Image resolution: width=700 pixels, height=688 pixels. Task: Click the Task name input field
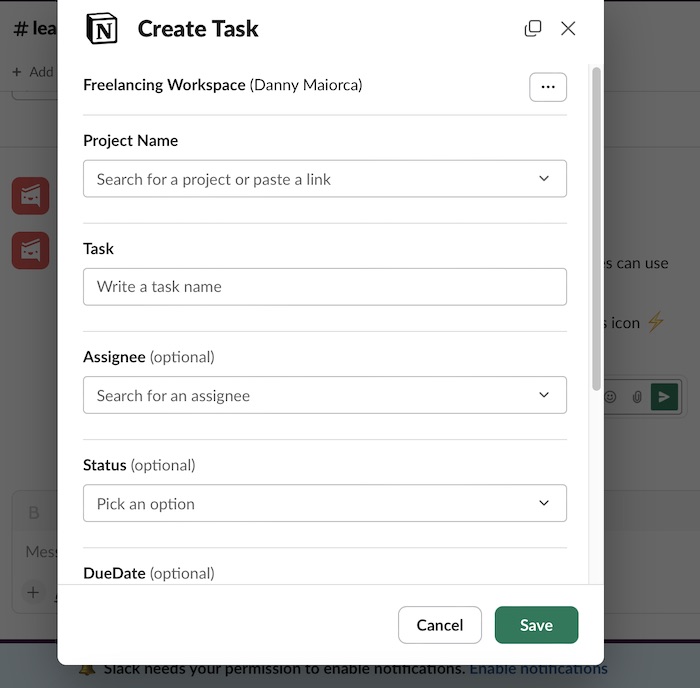[325, 287]
